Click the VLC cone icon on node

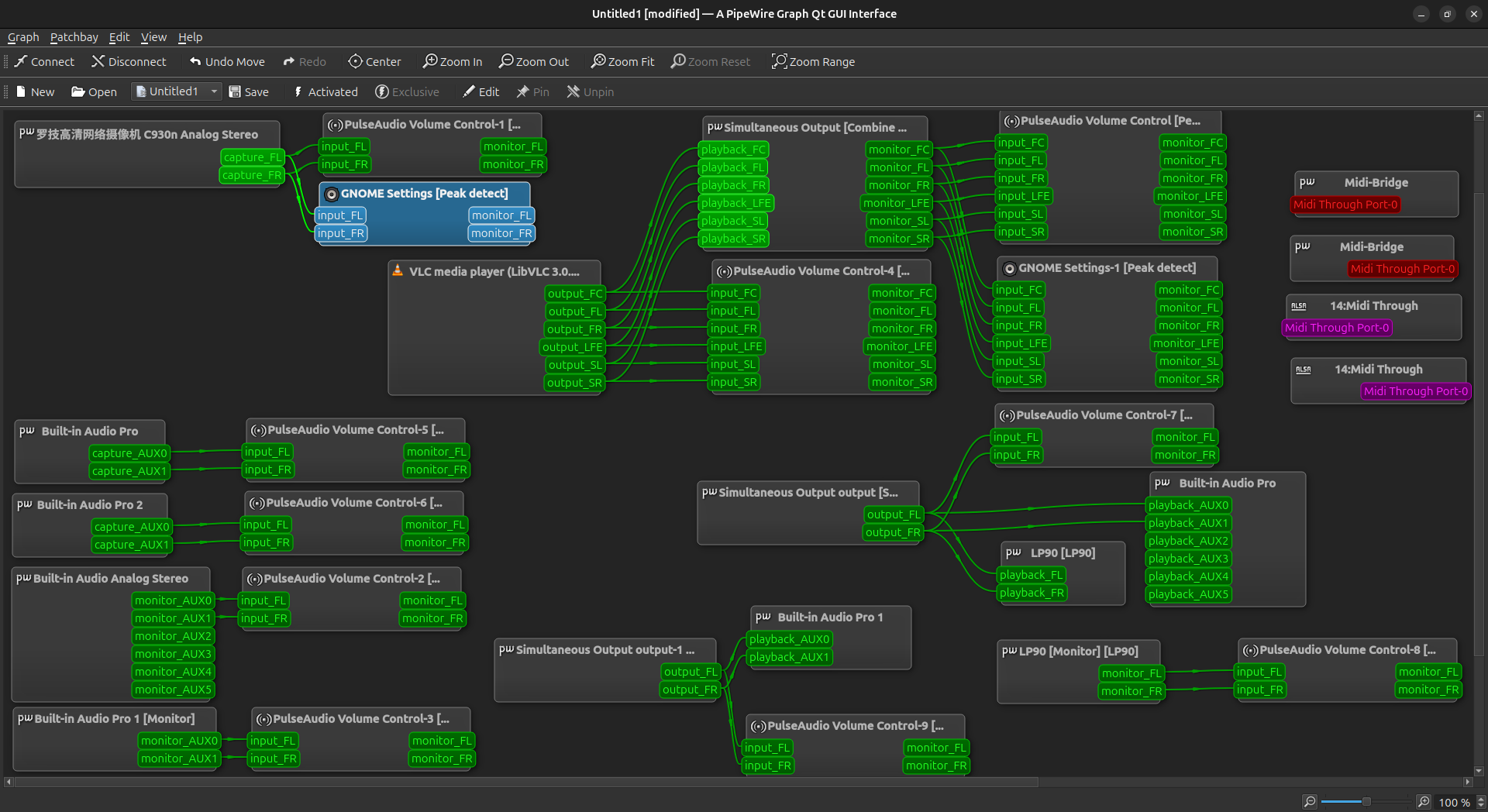click(398, 270)
